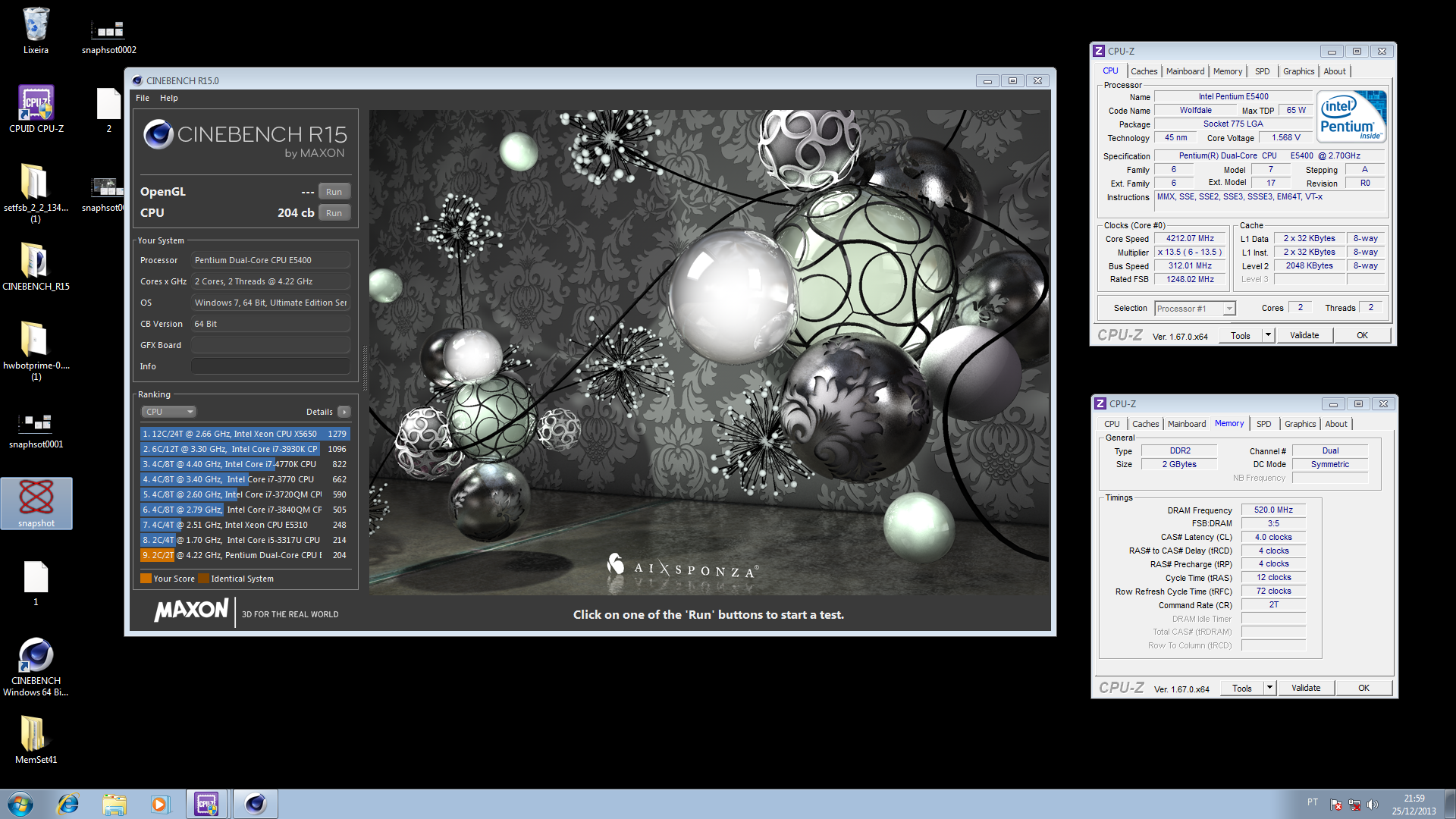The image size is (1456, 819).
Task: Select Core i7-4770K ranking entry
Action: 244,464
